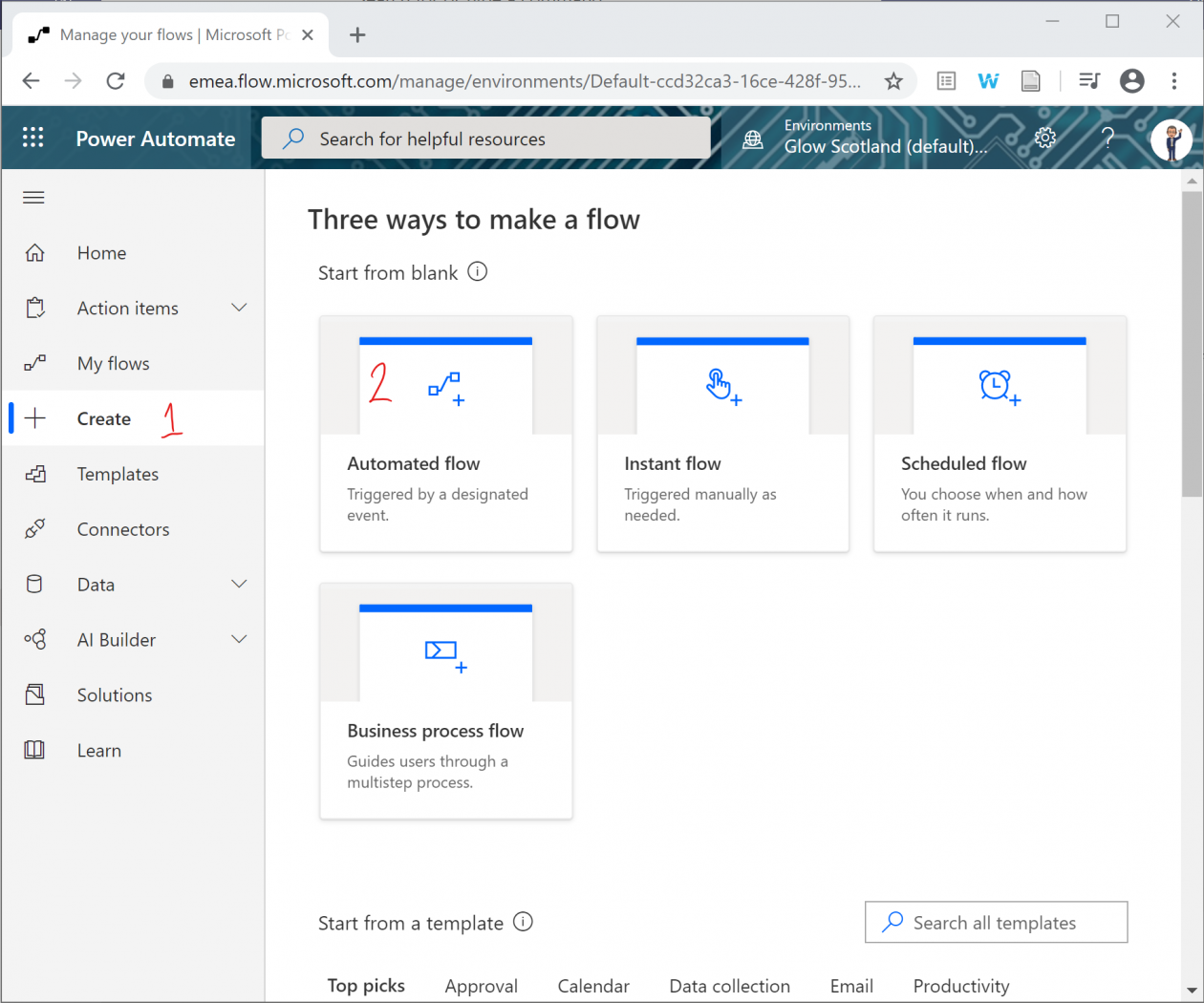Click the vertical page scrollbar thumb

[1192, 344]
